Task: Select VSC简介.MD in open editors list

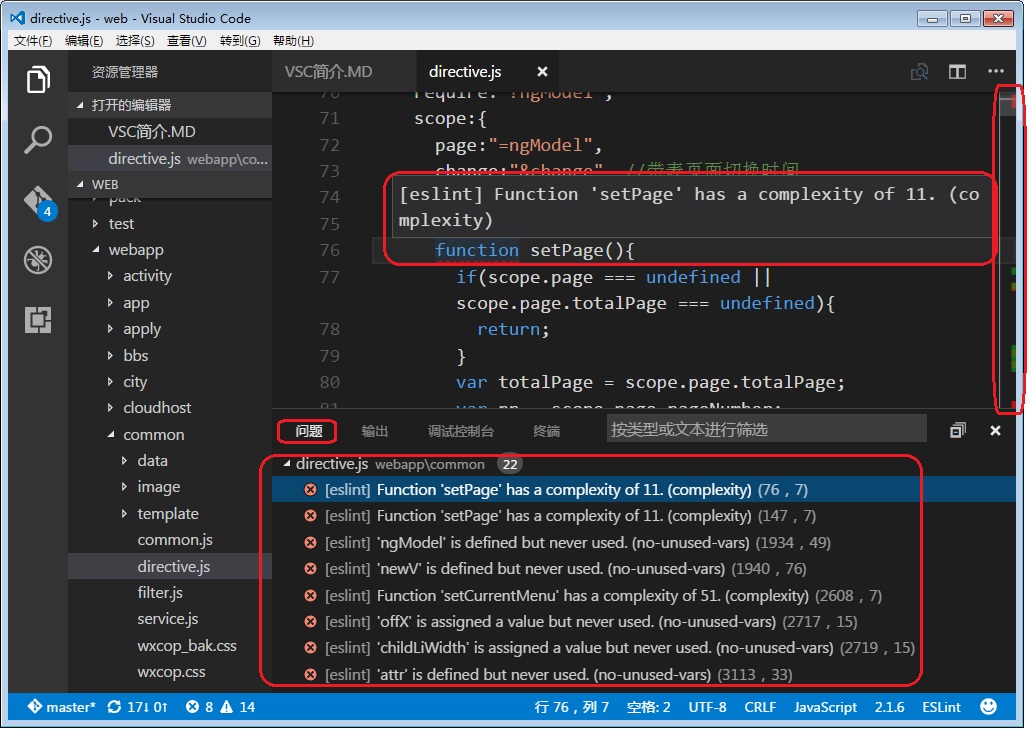Action: click(170, 131)
